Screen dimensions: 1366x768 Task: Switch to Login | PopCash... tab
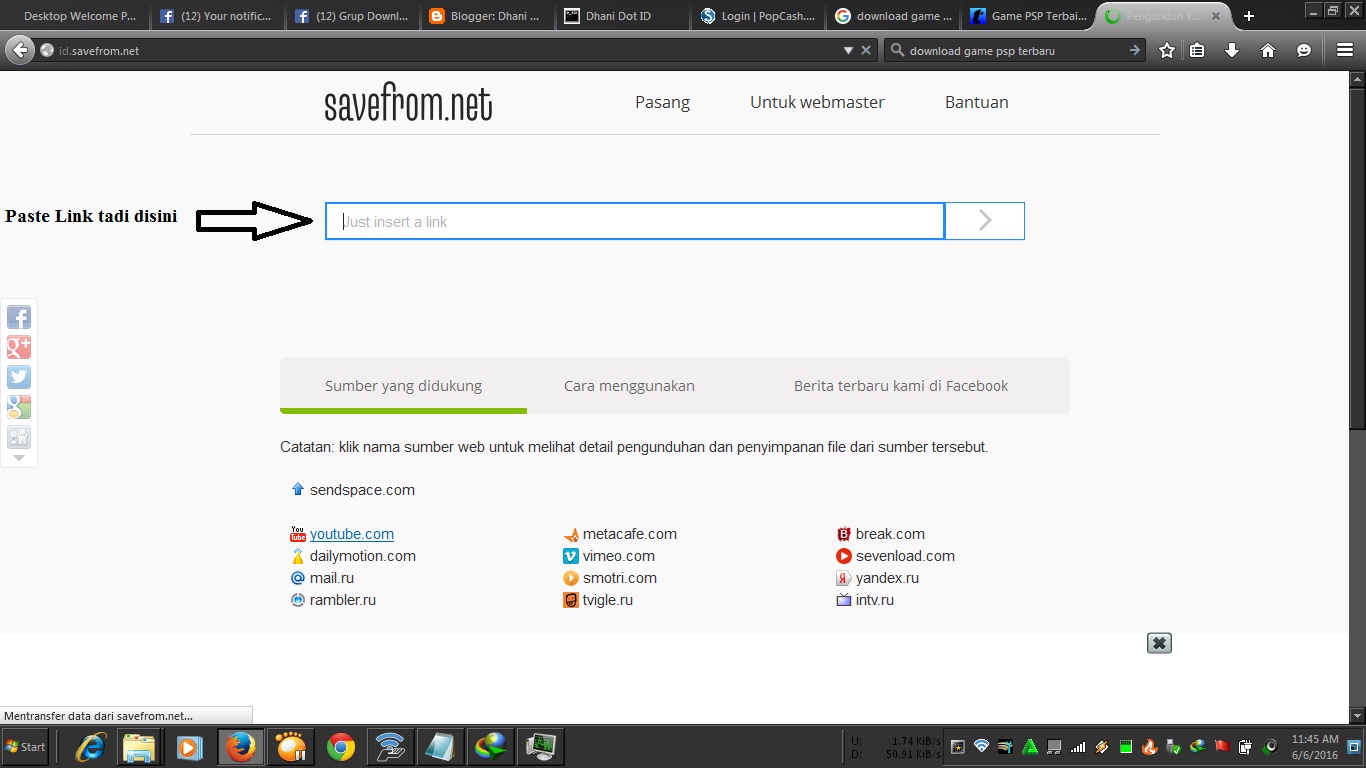(759, 16)
